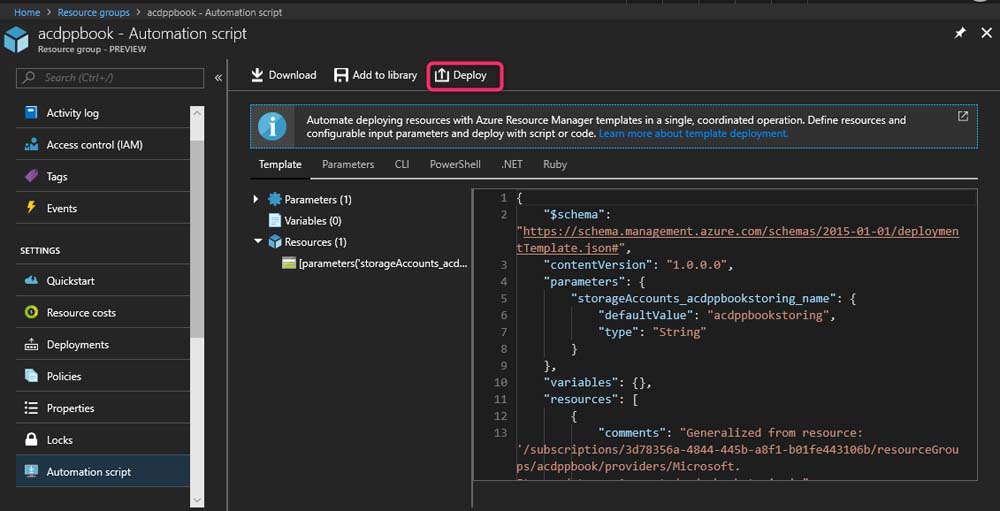The height and width of the screenshot is (511, 1000).
Task: Open the Ruby tab
Action: coord(554,164)
